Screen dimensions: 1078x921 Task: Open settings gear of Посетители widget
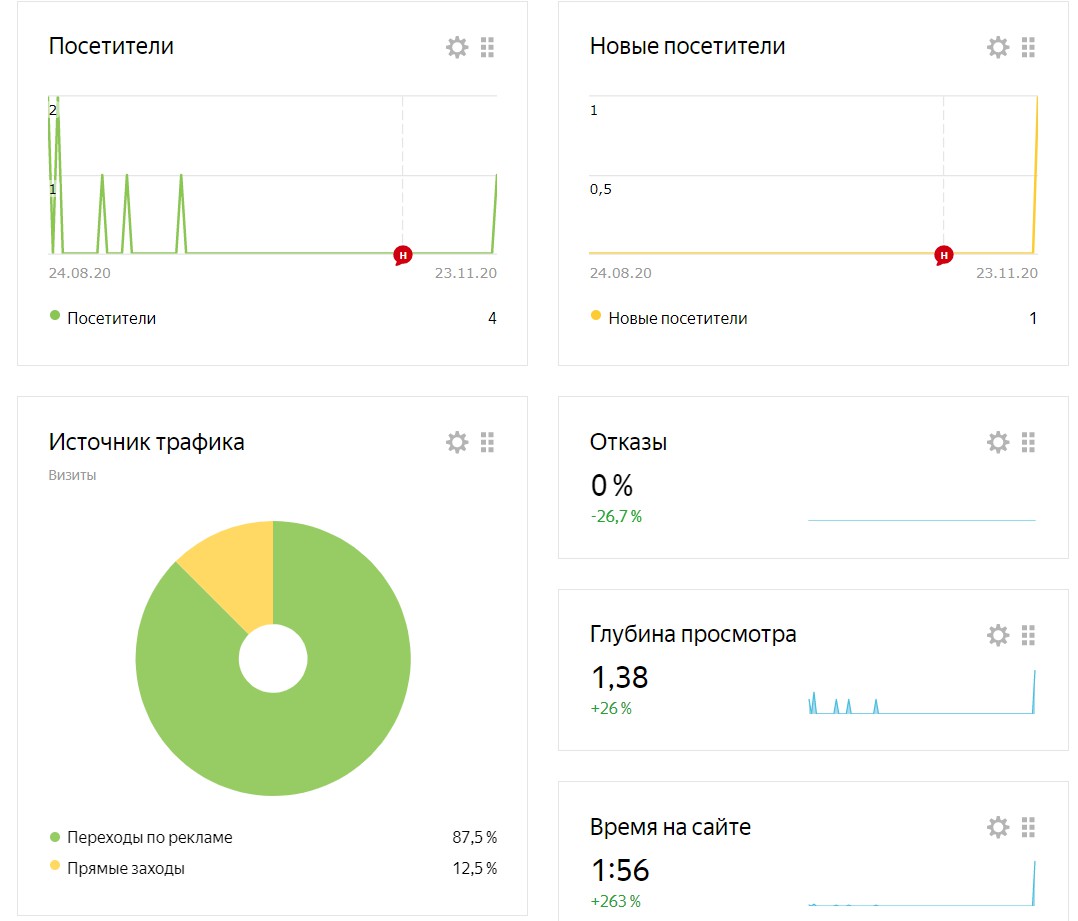click(x=457, y=47)
